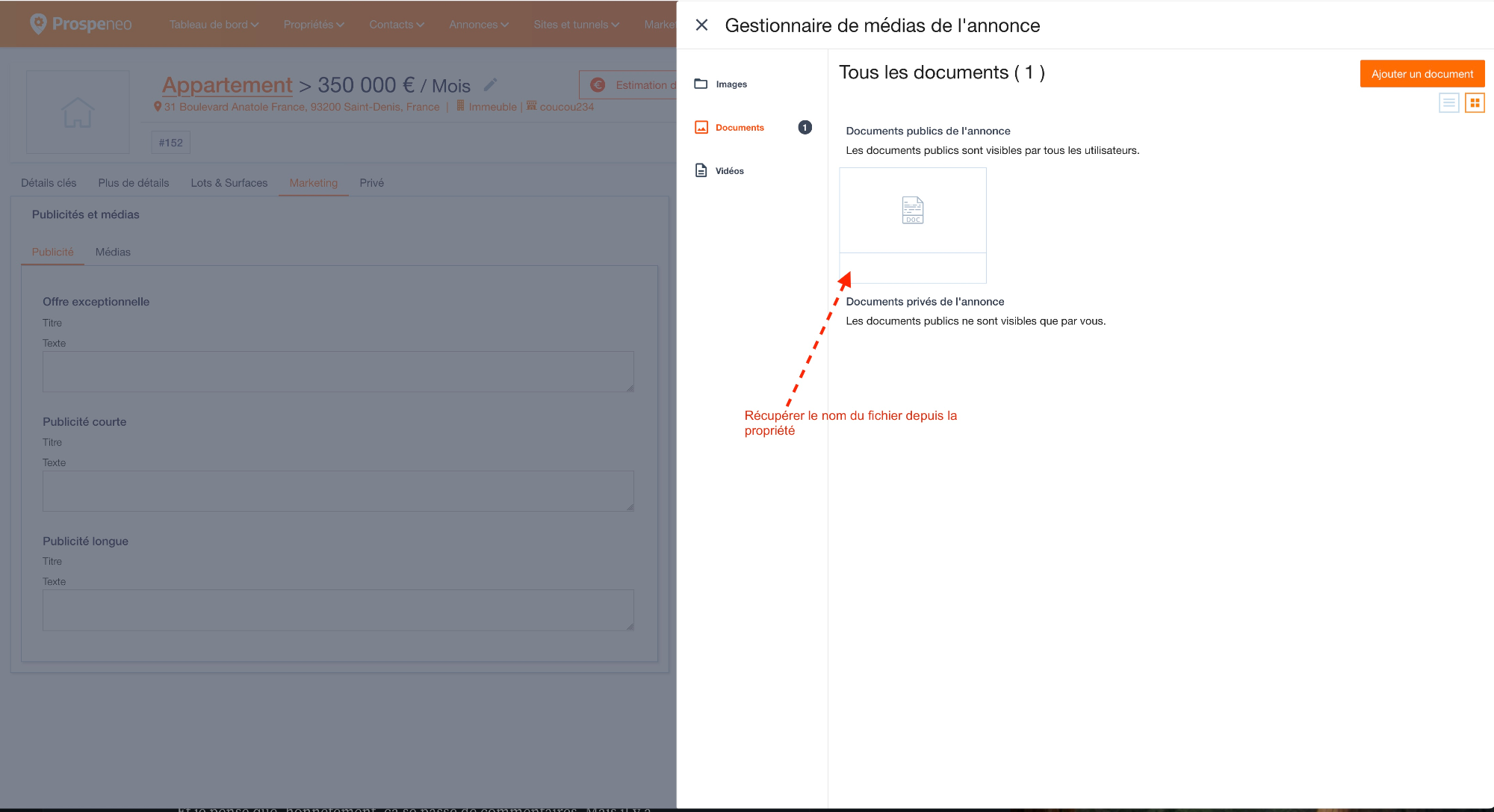1494x812 pixels.
Task: Open the Appartement link
Action: [227, 85]
